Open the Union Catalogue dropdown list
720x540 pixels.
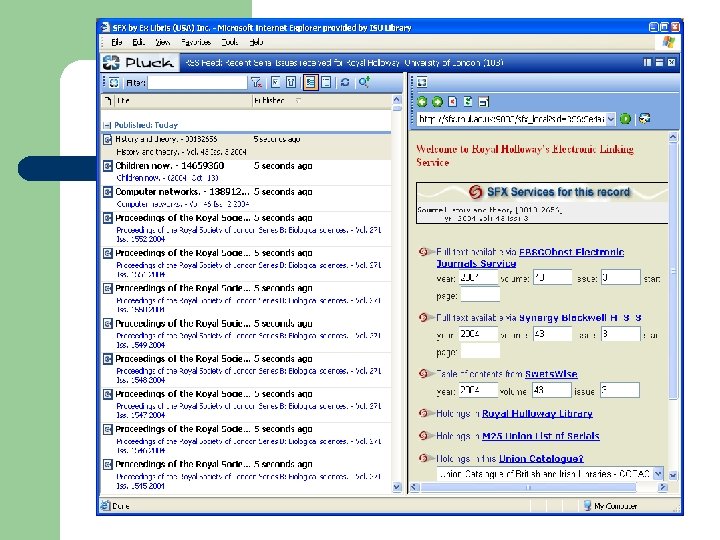pyautogui.click(x=658, y=473)
